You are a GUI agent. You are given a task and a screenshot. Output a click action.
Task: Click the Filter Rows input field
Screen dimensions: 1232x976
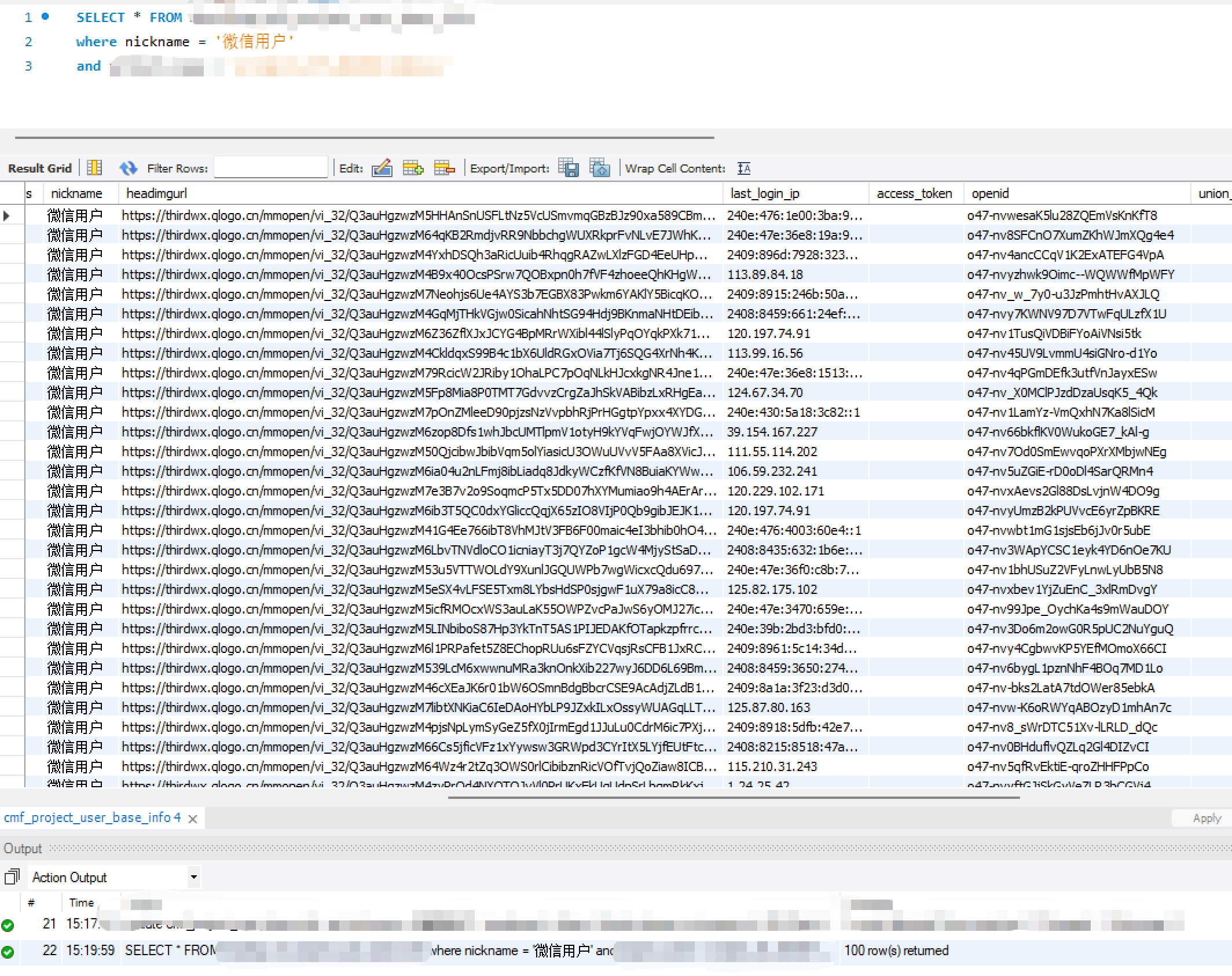[270, 168]
